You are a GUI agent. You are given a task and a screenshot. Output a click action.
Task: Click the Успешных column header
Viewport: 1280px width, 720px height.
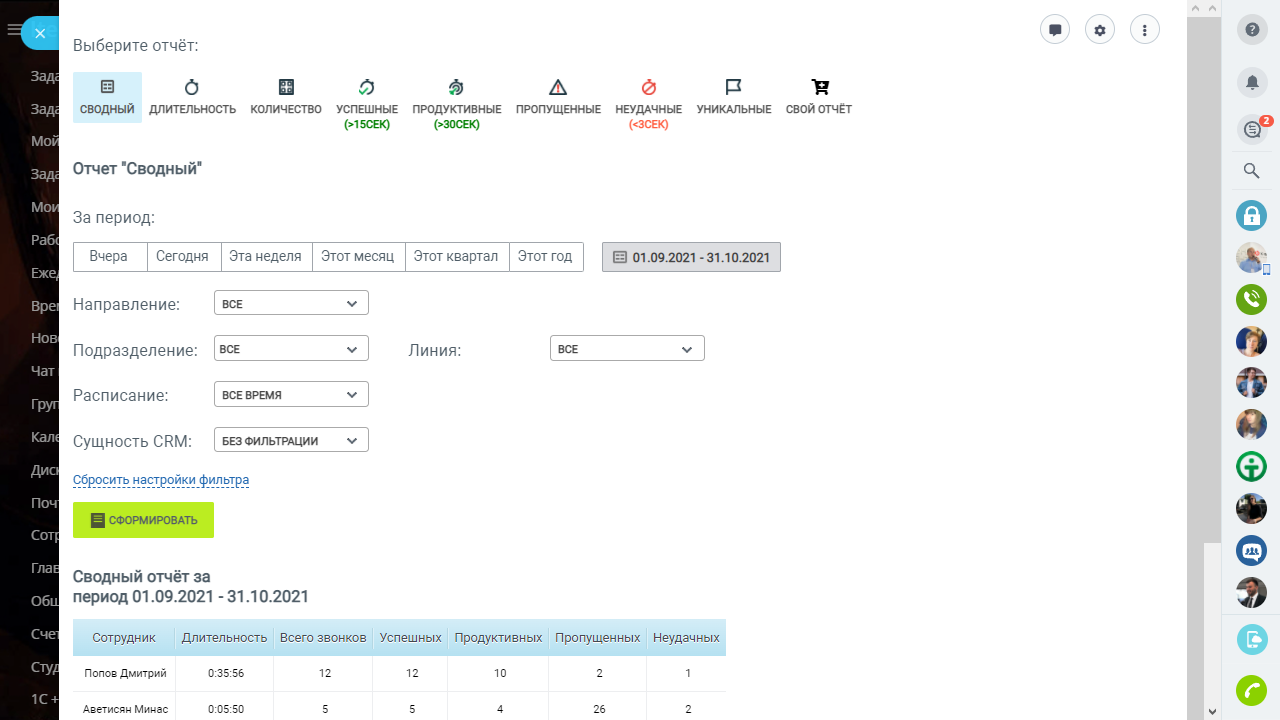click(x=410, y=637)
